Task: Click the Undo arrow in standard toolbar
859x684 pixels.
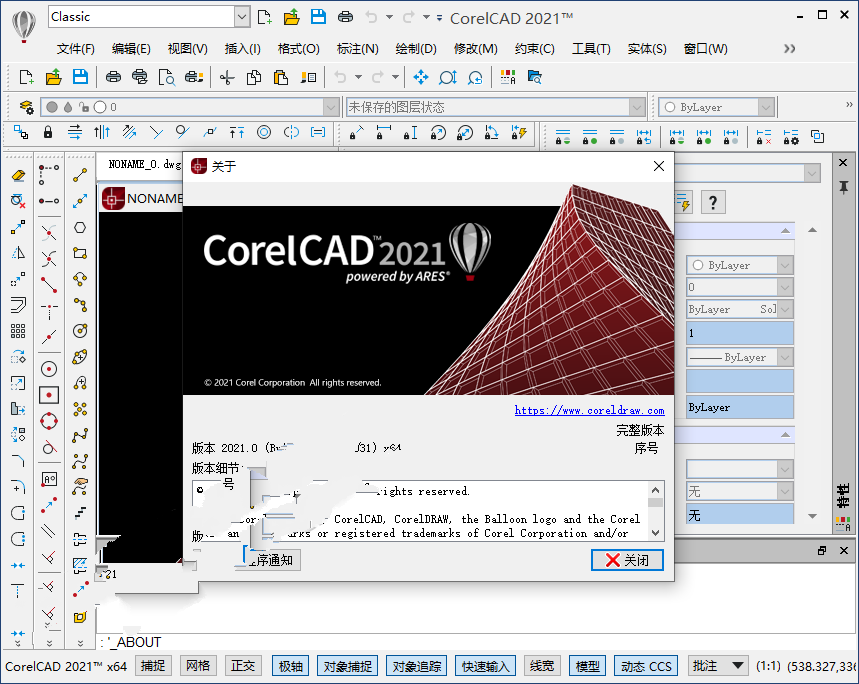Action: [340, 77]
